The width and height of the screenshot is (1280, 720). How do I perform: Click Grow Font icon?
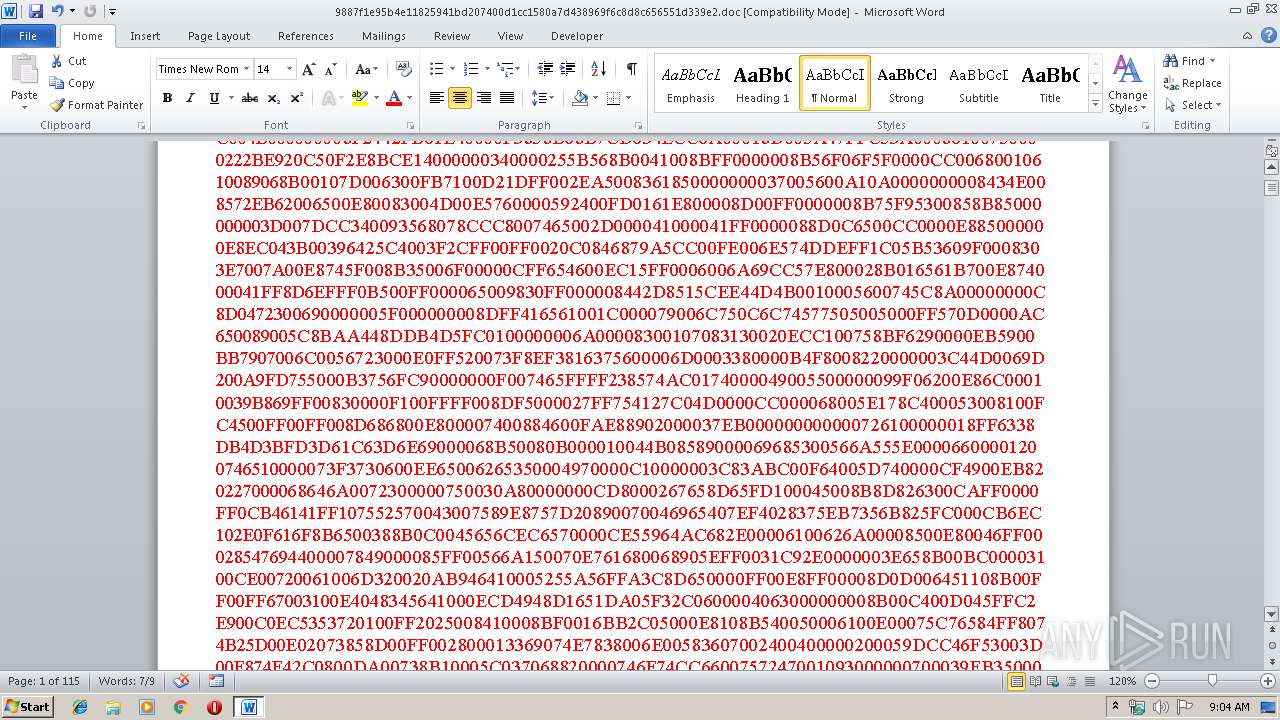[x=309, y=69]
